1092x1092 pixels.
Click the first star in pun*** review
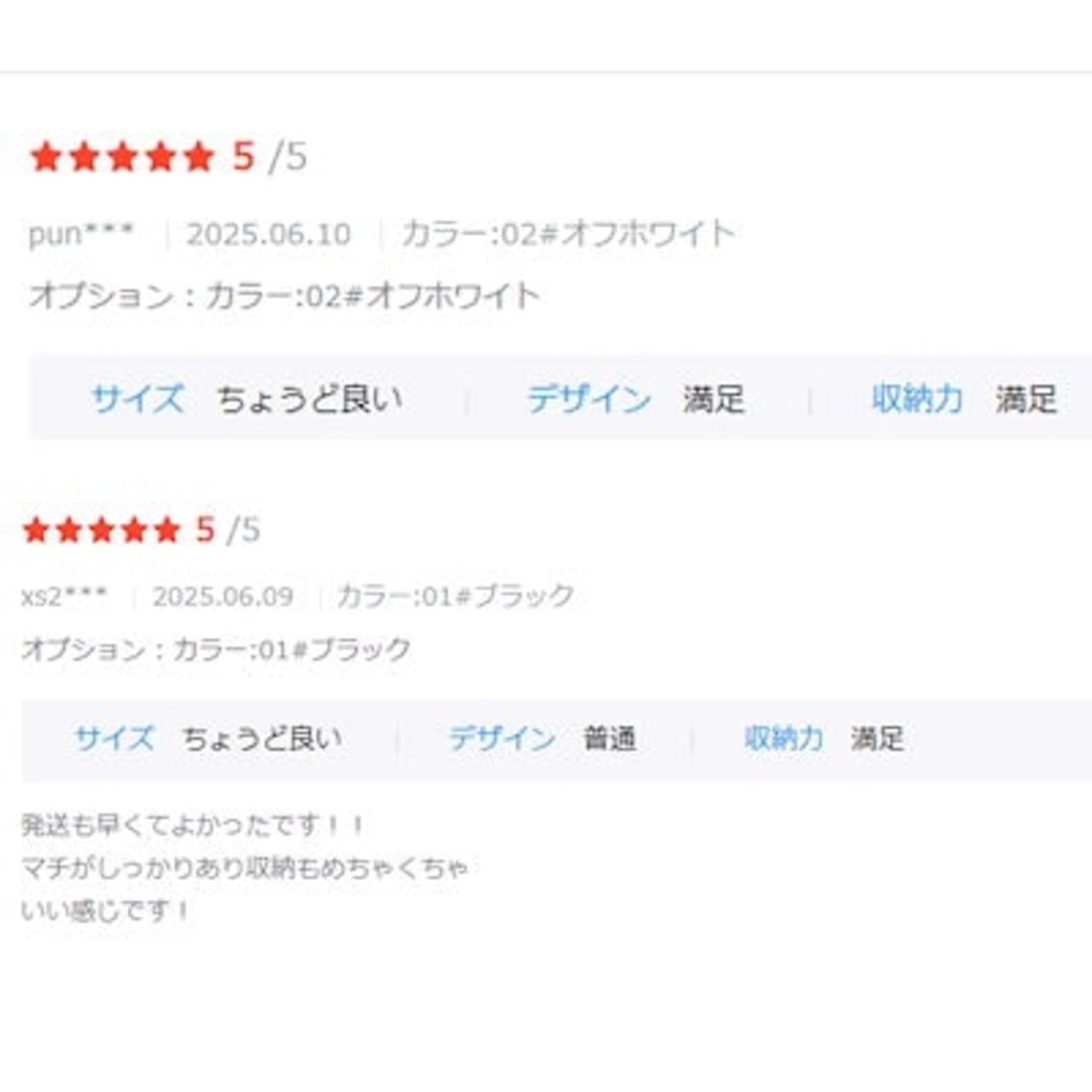click(45, 157)
